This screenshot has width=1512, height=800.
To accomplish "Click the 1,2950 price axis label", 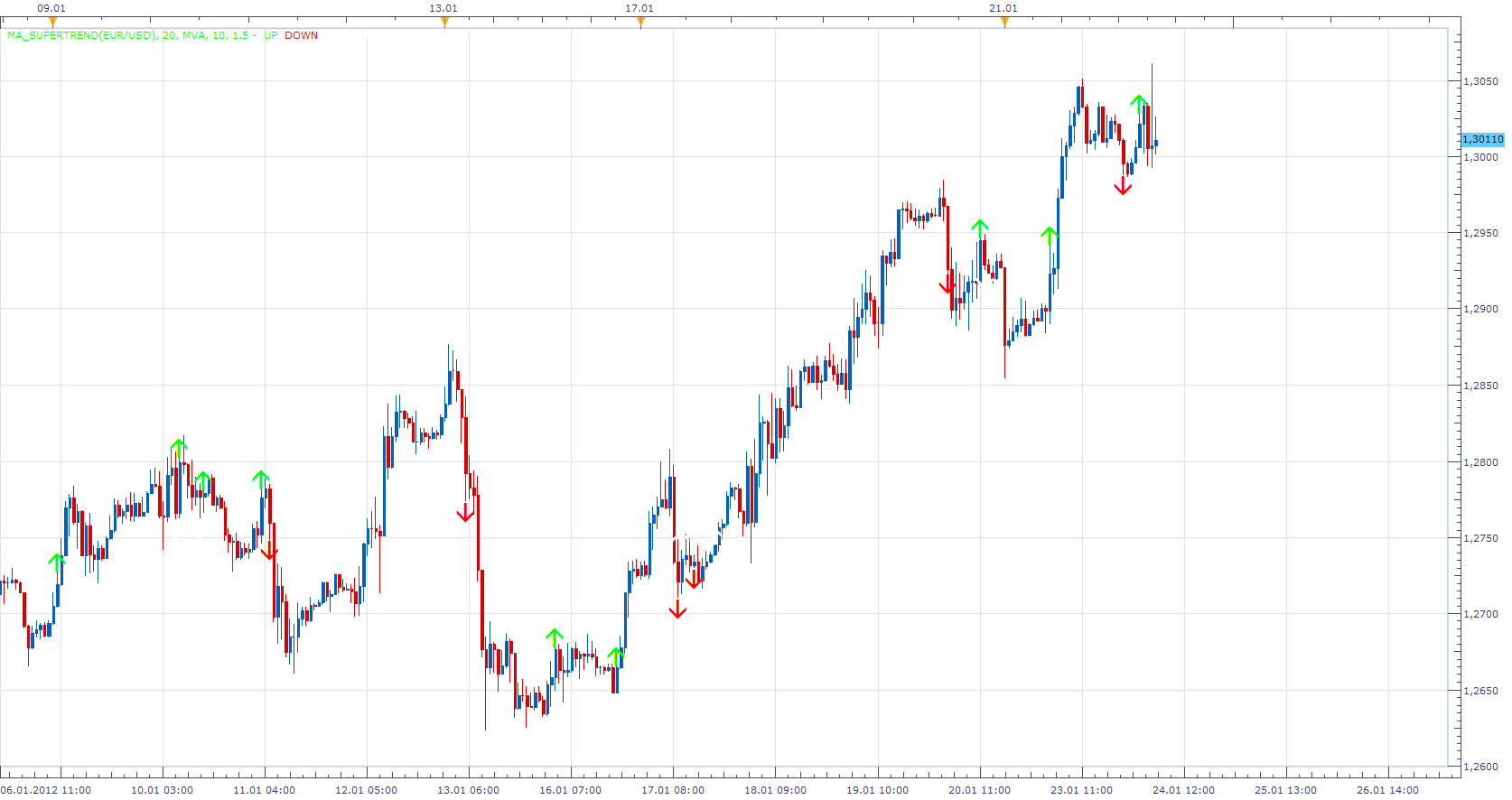I will tap(1480, 233).
